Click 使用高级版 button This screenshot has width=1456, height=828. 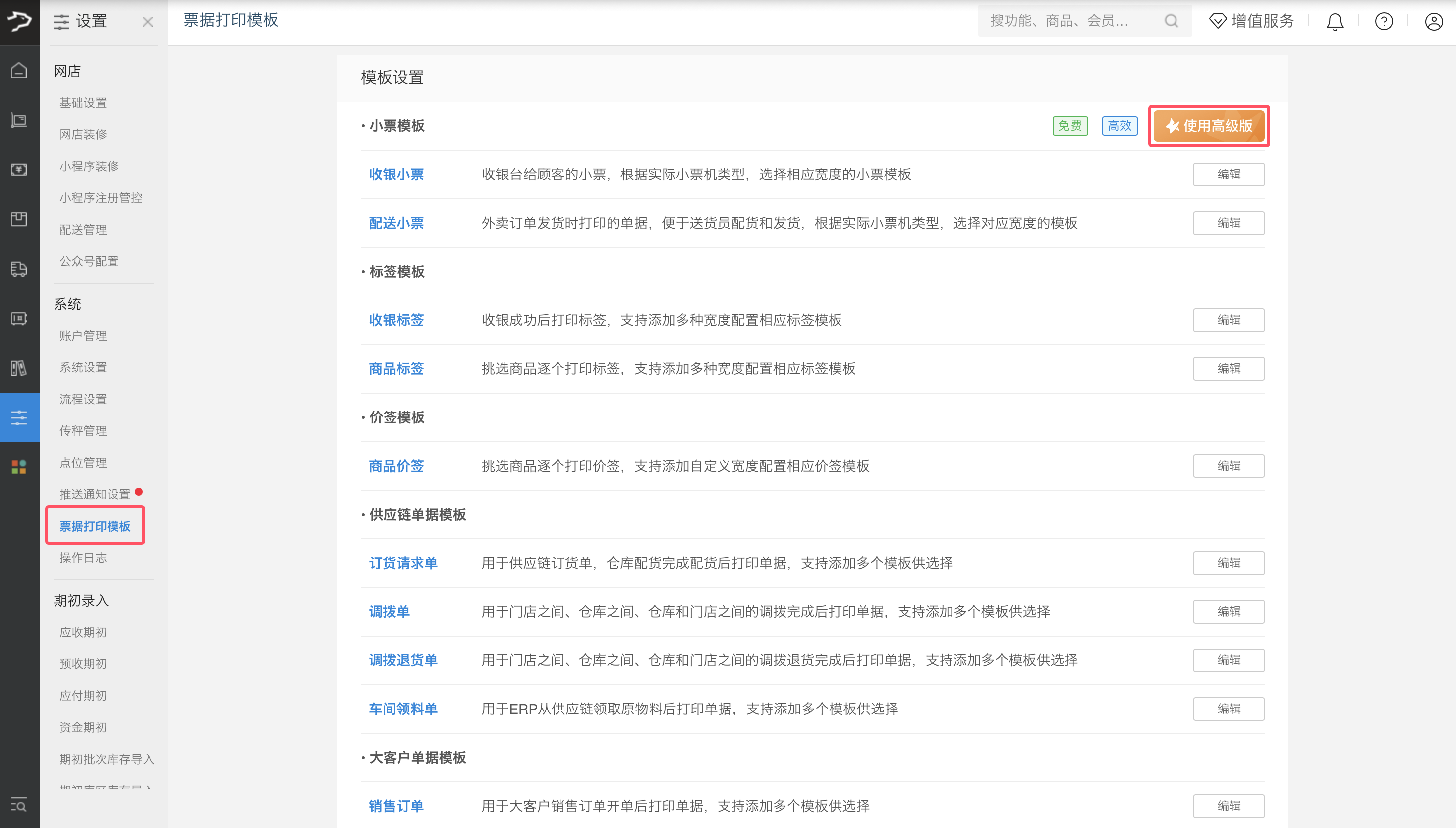click(x=1209, y=125)
